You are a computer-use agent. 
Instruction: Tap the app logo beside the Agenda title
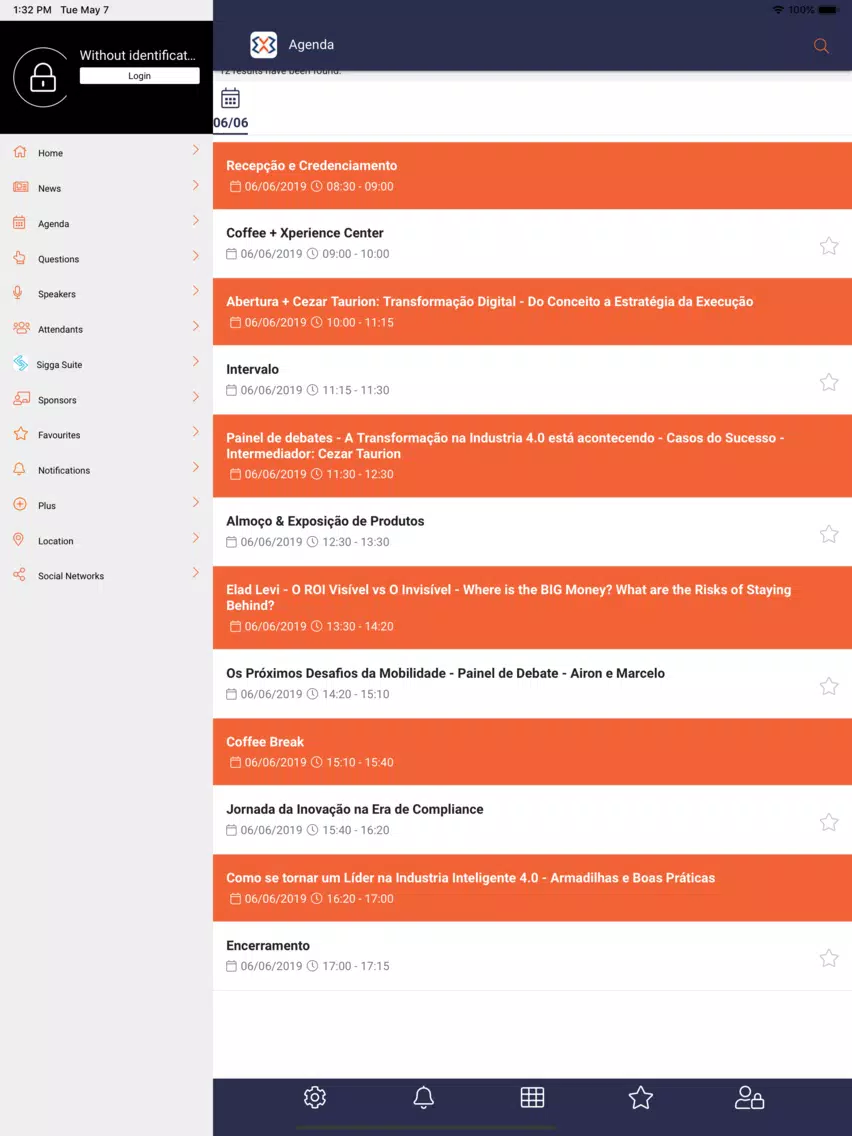(x=264, y=45)
